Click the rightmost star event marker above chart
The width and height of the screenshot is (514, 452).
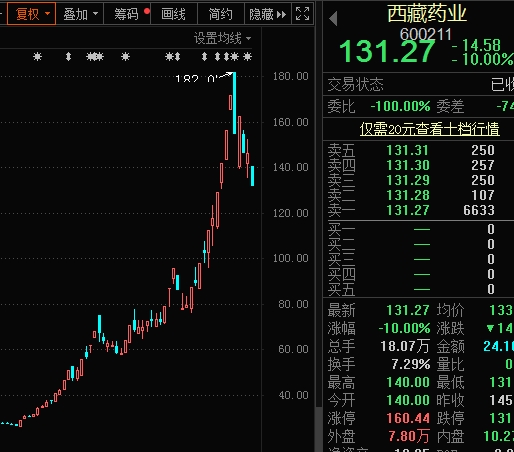tap(247, 57)
